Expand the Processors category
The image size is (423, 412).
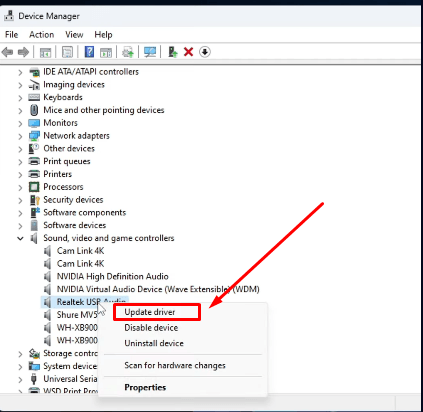coord(20,187)
